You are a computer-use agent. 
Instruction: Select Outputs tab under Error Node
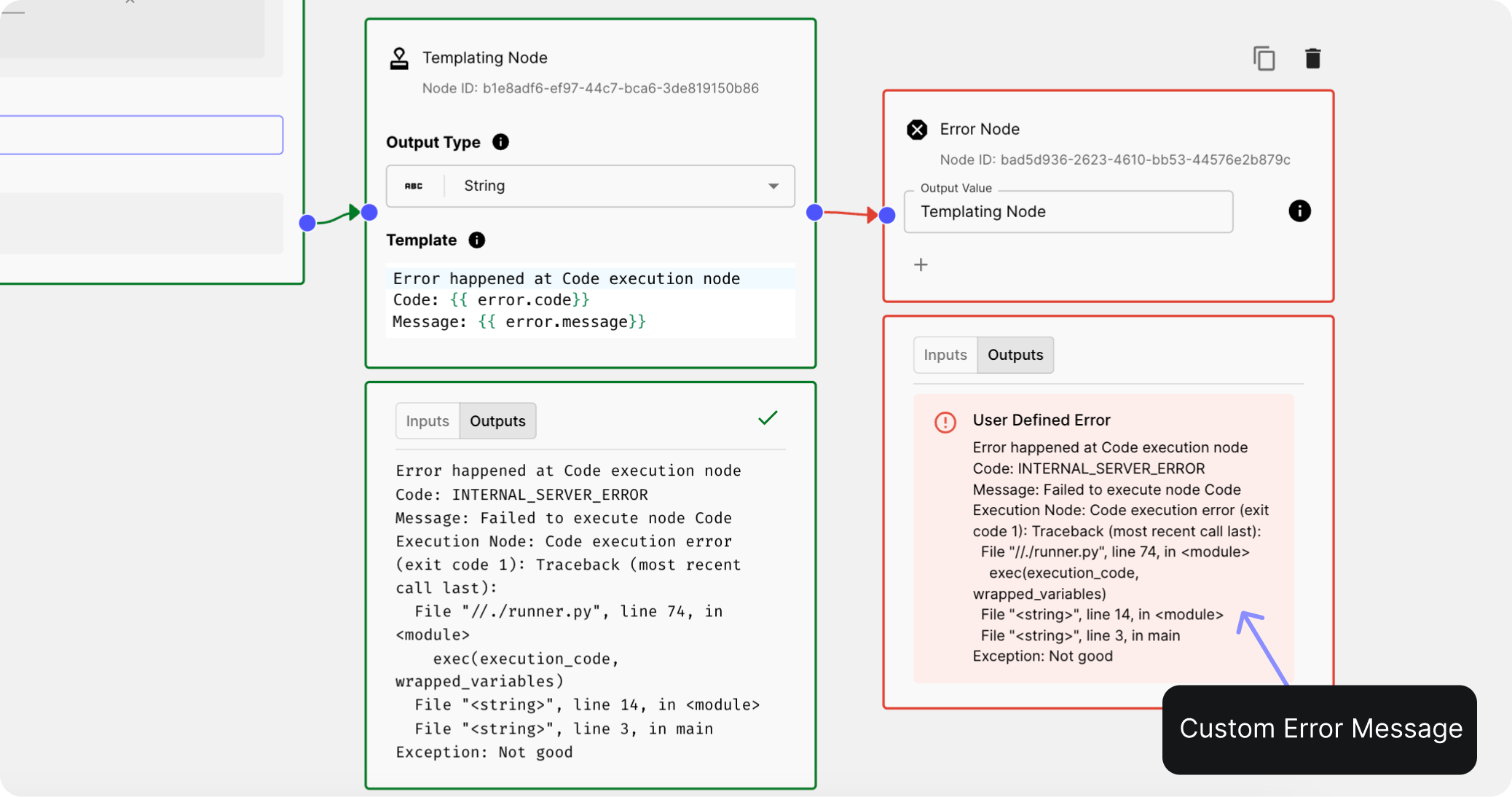[1015, 355]
